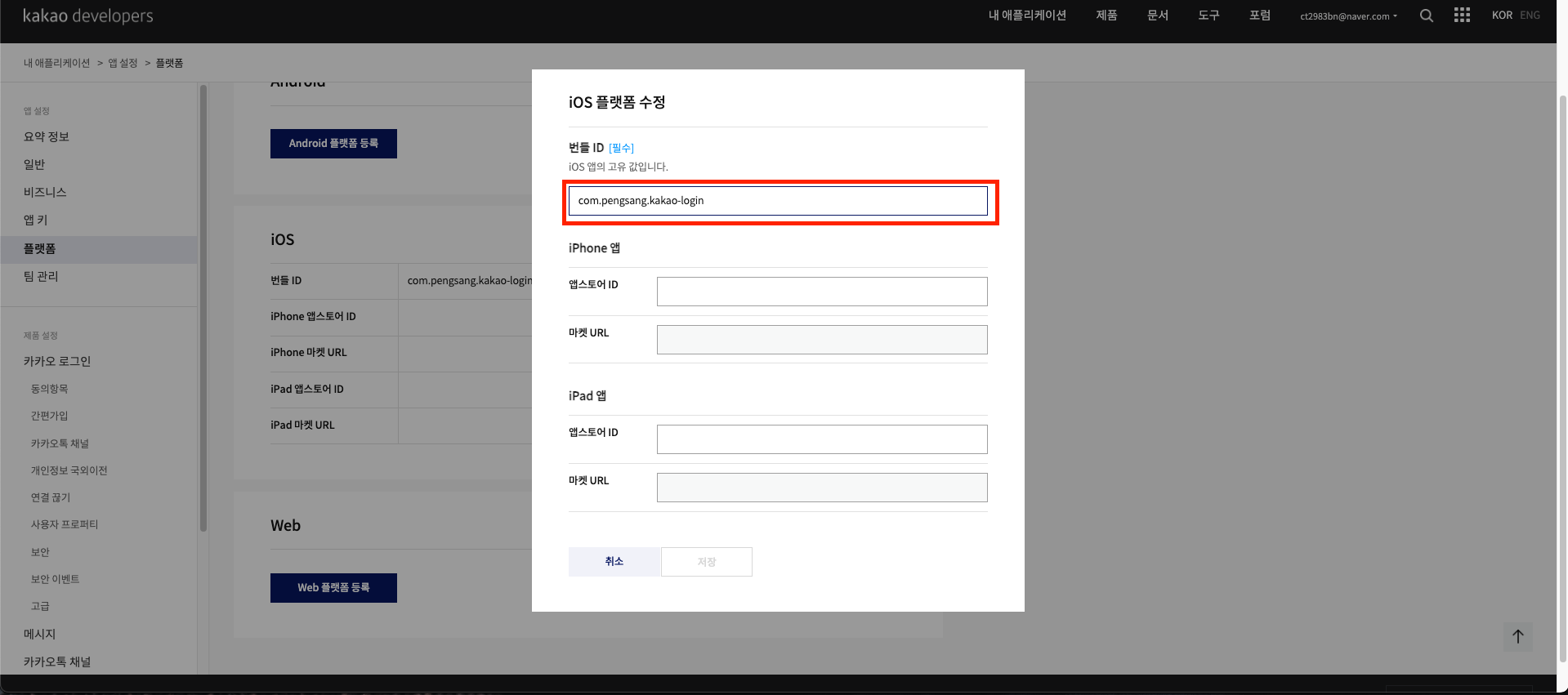Image resolution: width=1568 pixels, height=695 pixels.
Task: Open 개인정보 국외이전 sidebar sub-item
Action: coord(69,470)
